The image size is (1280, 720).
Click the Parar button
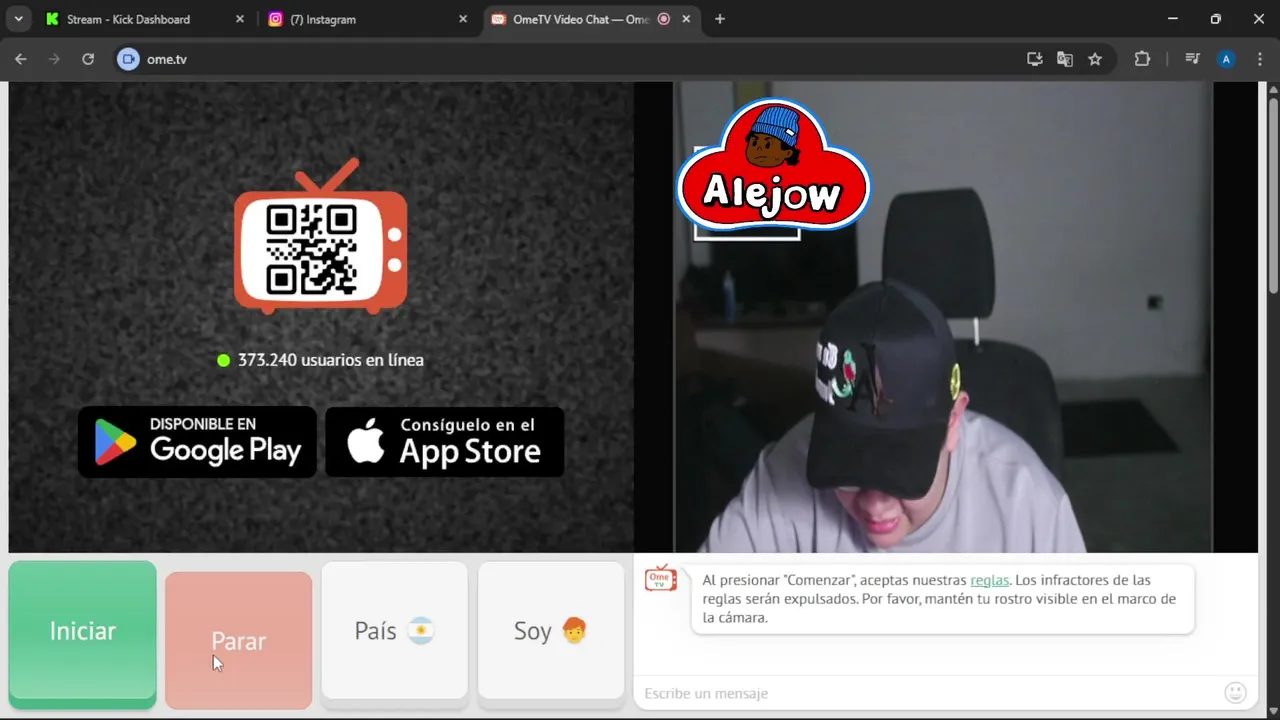coord(239,640)
